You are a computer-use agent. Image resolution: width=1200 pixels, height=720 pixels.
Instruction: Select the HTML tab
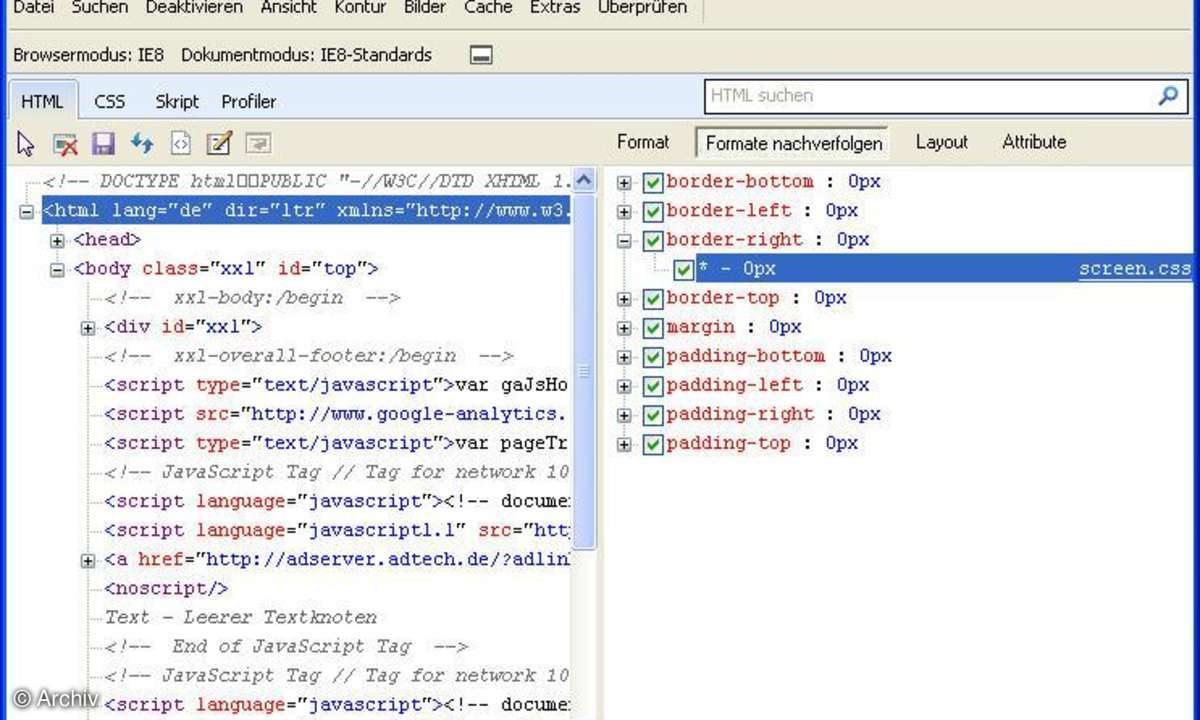[x=42, y=102]
